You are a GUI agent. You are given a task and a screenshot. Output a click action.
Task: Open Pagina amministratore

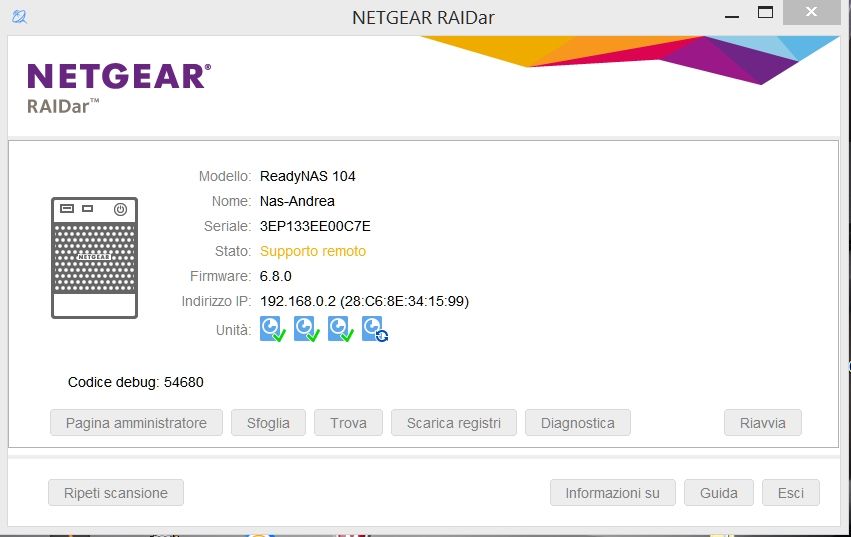coord(136,423)
